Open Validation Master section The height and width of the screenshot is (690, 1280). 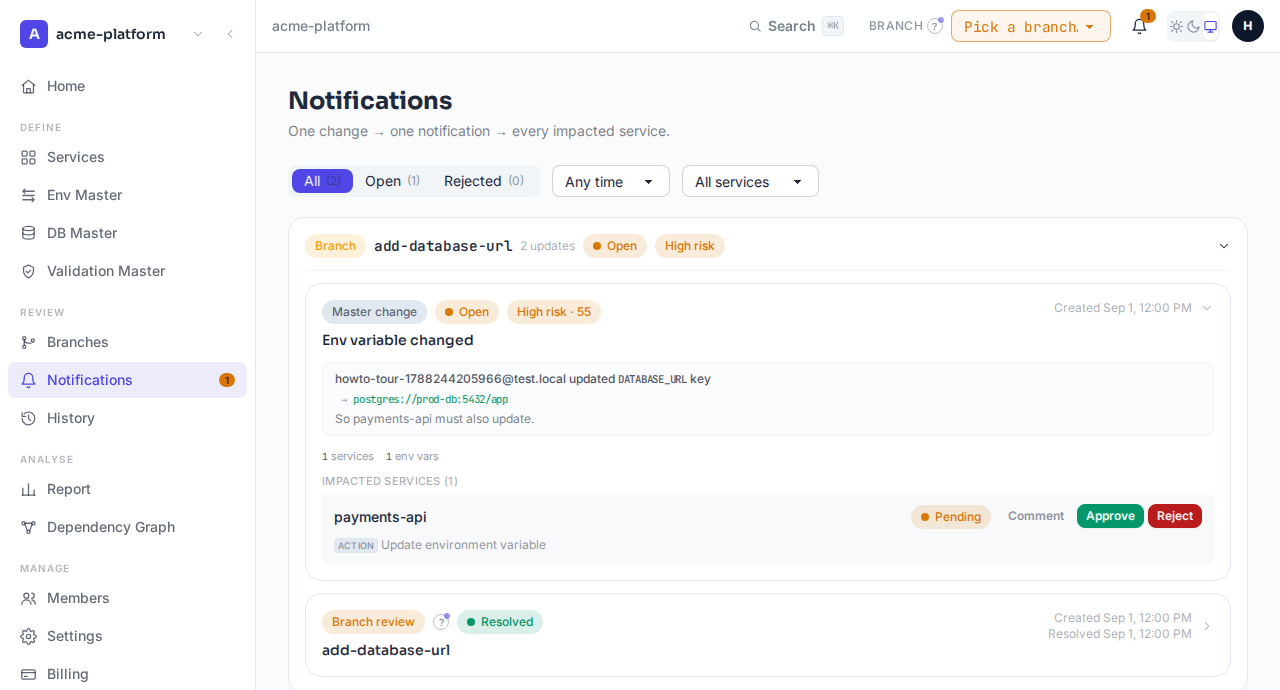click(x=127, y=271)
